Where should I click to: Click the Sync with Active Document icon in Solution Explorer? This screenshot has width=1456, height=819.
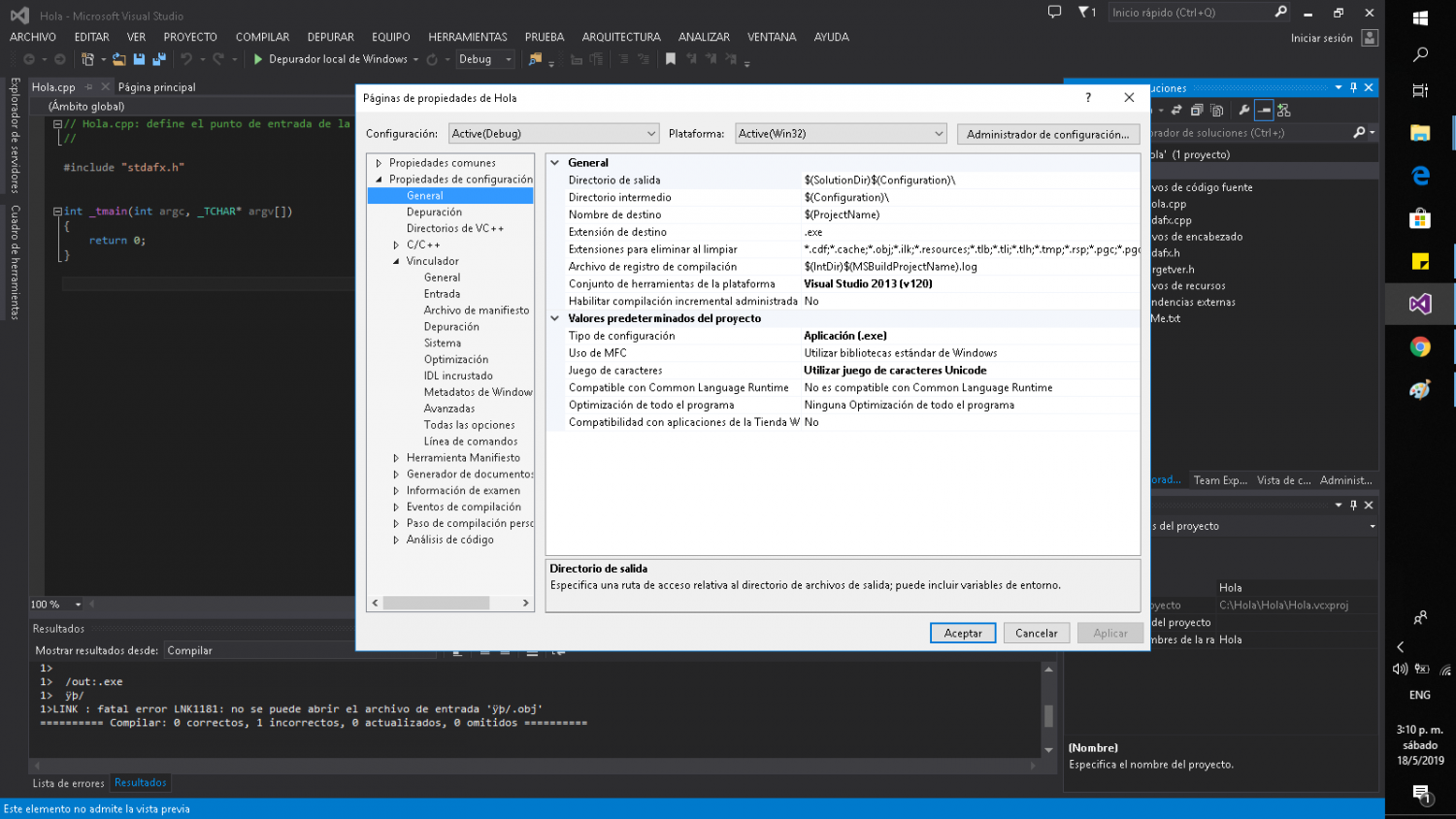pyautogui.click(x=1176, y=110)
